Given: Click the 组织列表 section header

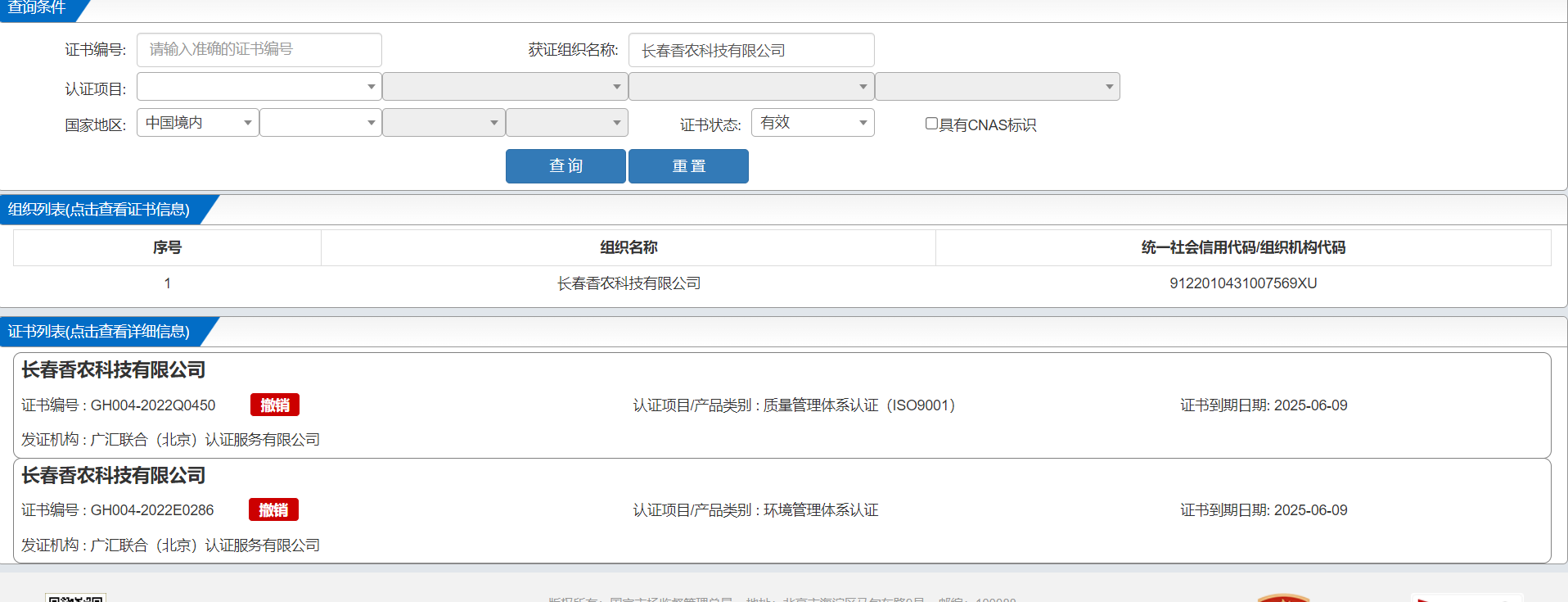Looking at the screenshot, I should click(x=99, y=210).
